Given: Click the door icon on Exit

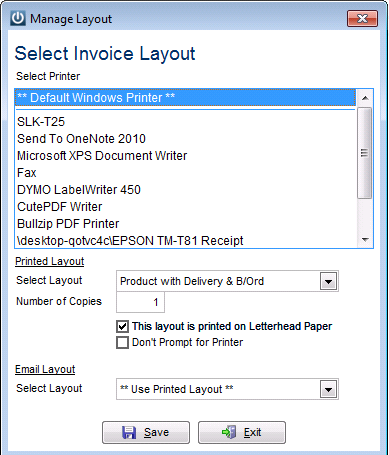Looking at the screenshot, I should click(229, 432).
